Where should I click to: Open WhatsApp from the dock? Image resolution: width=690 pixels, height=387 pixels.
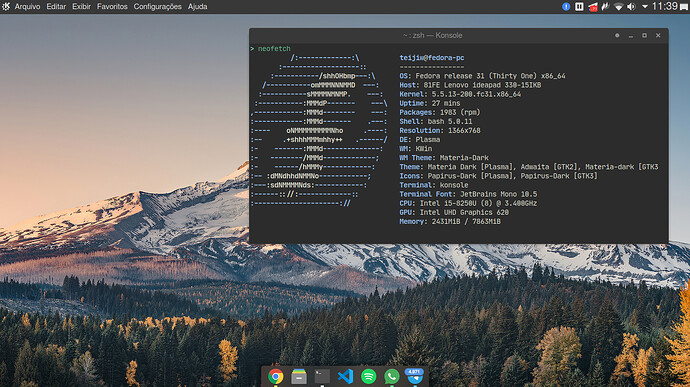click(392, 376)
